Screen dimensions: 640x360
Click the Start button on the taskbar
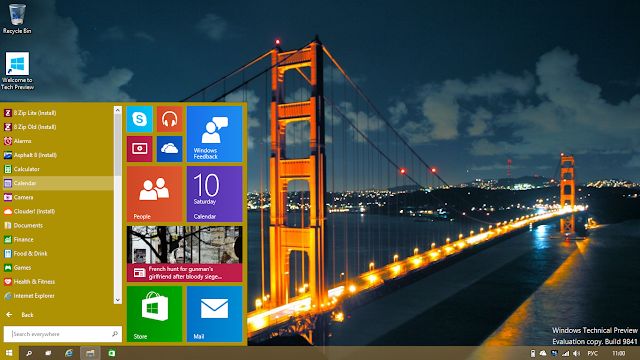tap(9, 353)
